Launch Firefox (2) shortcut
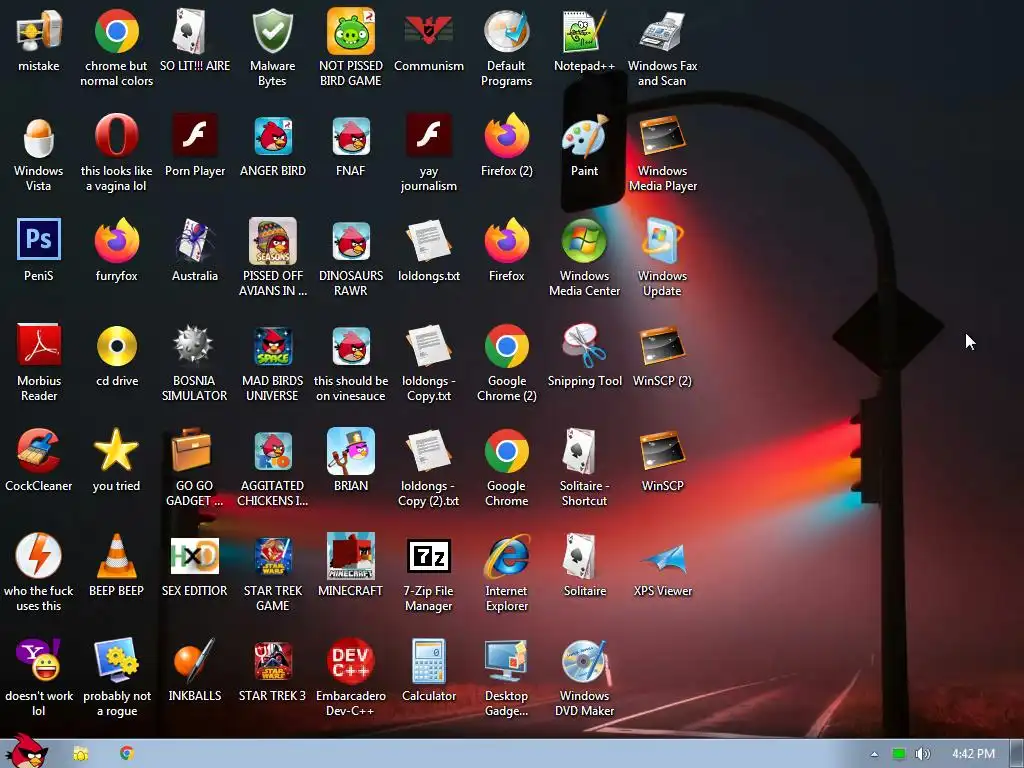 coord(506,136)
